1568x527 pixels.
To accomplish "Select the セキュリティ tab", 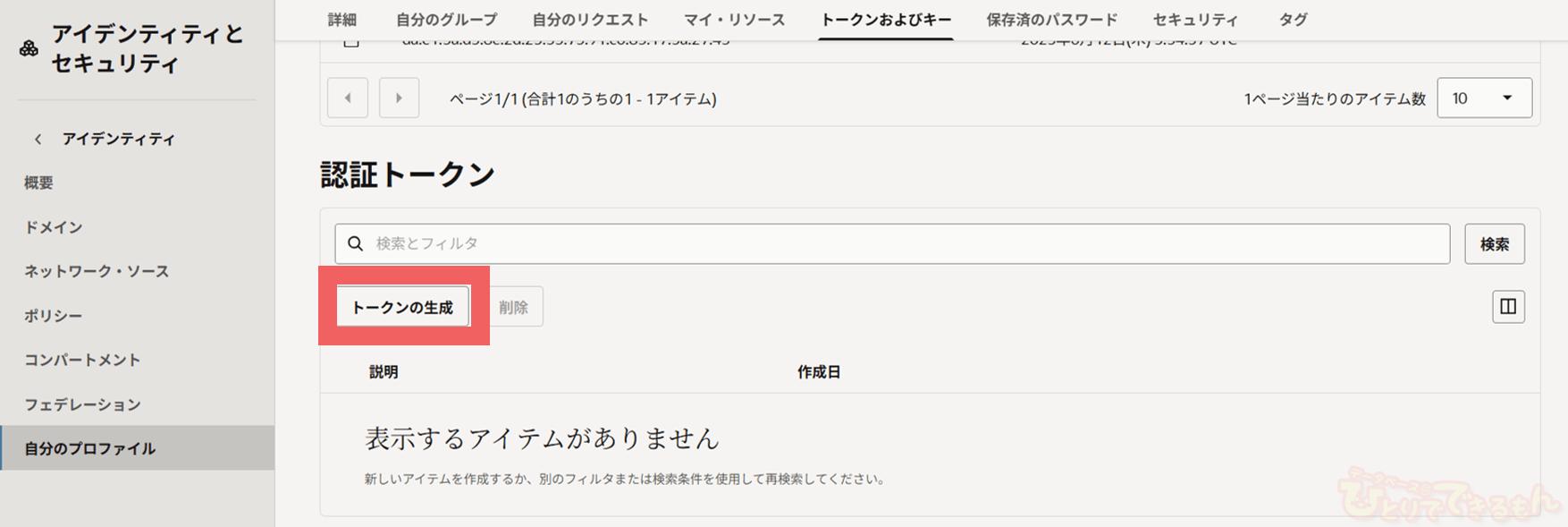I will pyautogui.click(x=1195, y=20).
